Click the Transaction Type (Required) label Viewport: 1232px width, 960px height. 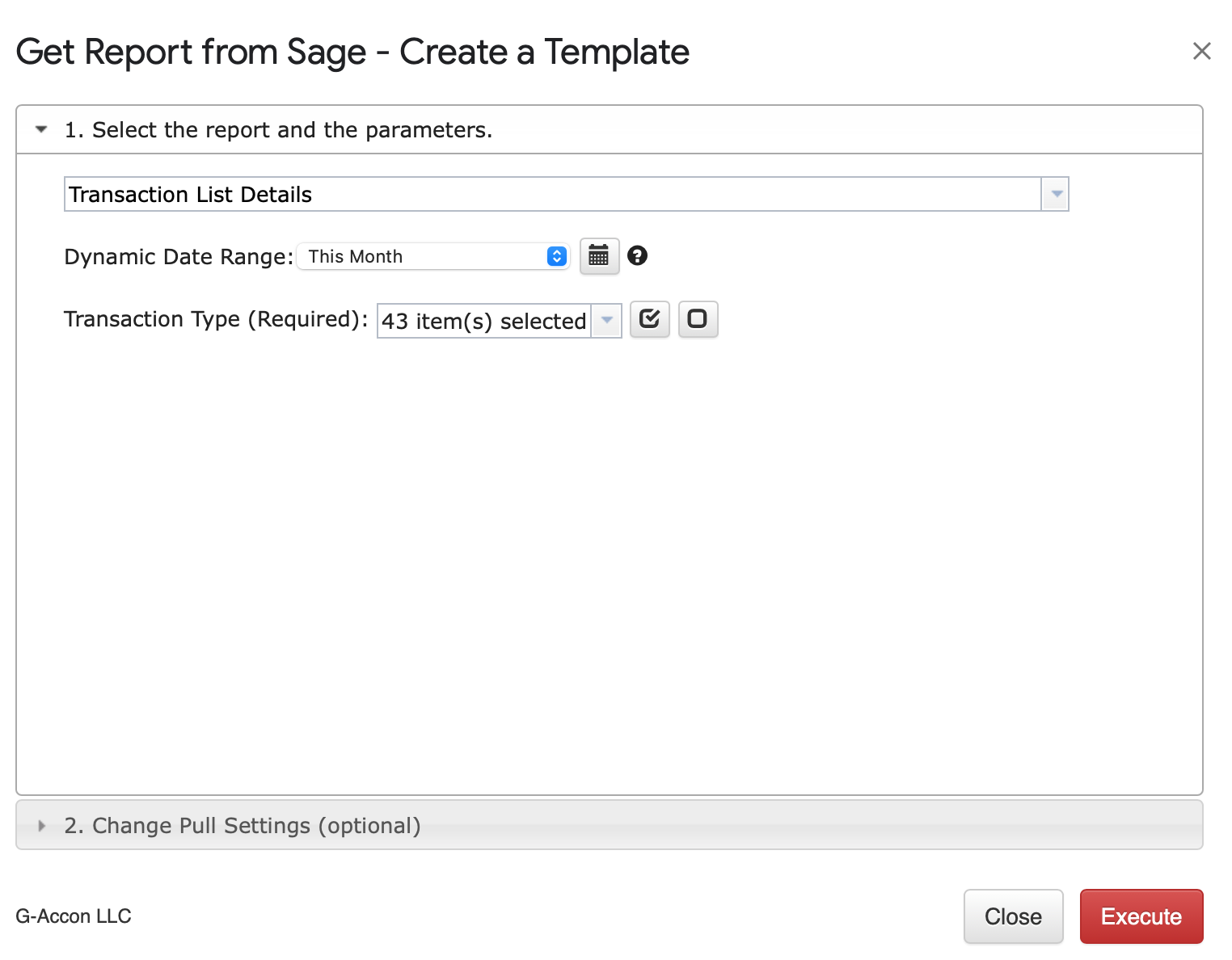click(216, 319)
